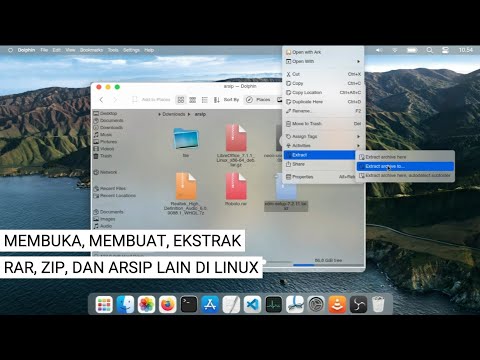Go back in Dolphin navigation
480x360 pixels.
(102, 100)
